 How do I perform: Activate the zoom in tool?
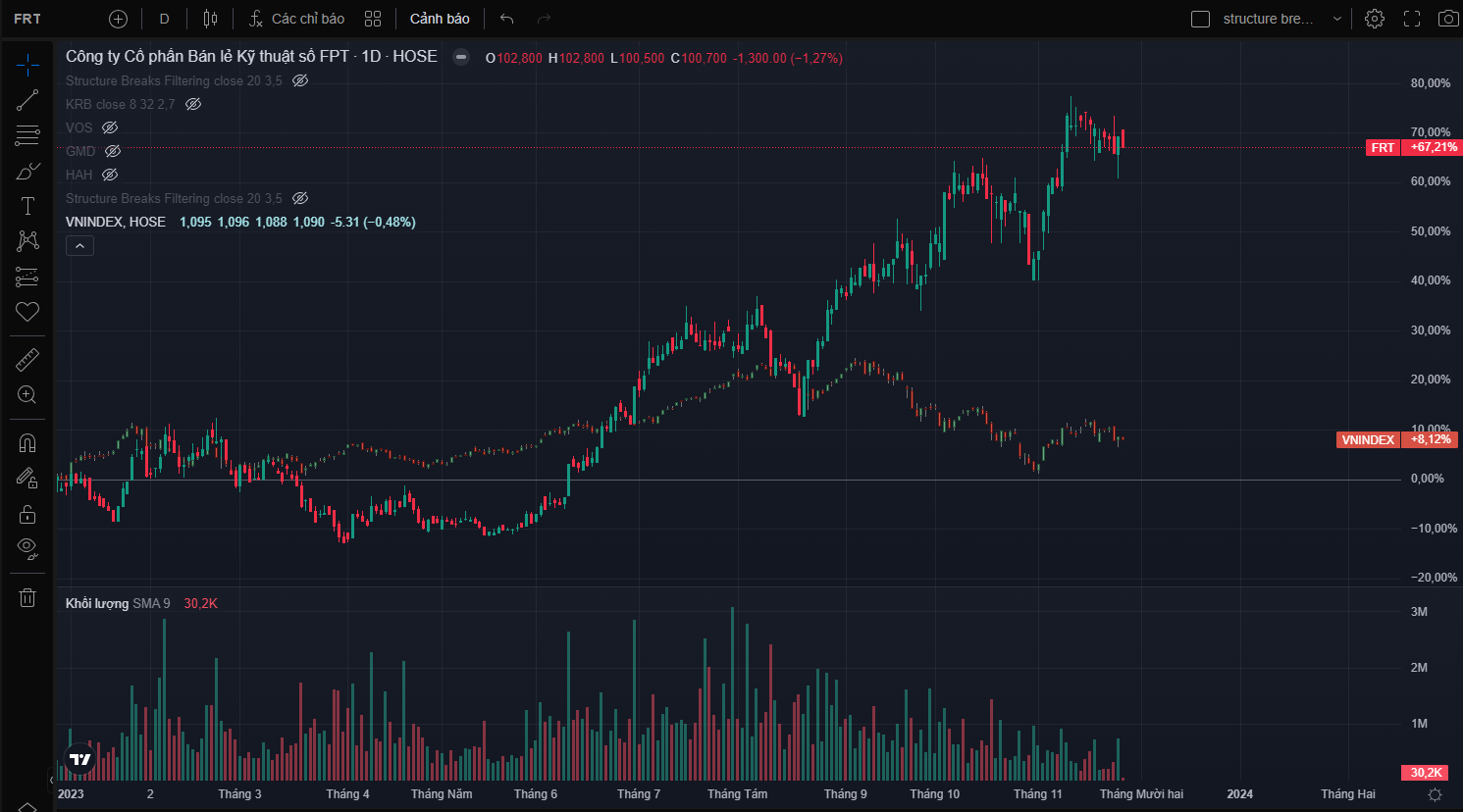pos(27,395)
